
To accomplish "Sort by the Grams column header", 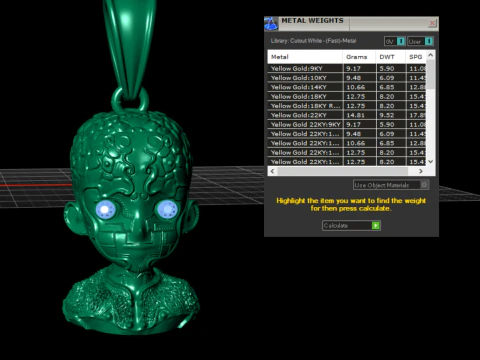I will (x=359, y=57).
